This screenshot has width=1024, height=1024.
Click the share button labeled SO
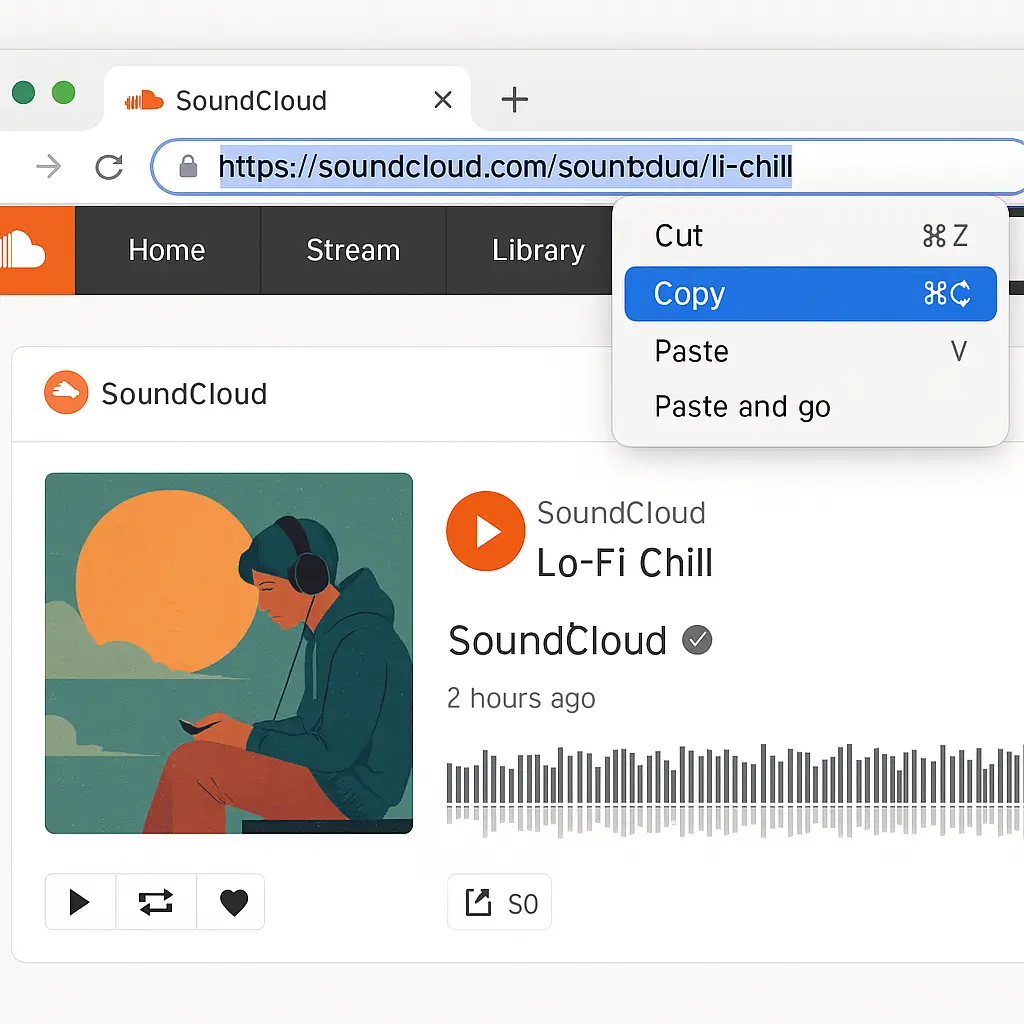pyautogui.click(x=500, y=902)
